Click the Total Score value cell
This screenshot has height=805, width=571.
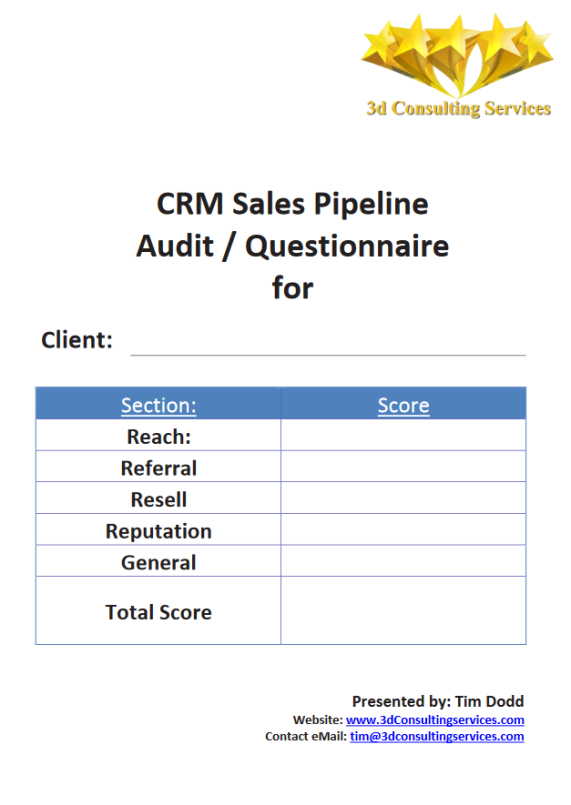point(404,610)
